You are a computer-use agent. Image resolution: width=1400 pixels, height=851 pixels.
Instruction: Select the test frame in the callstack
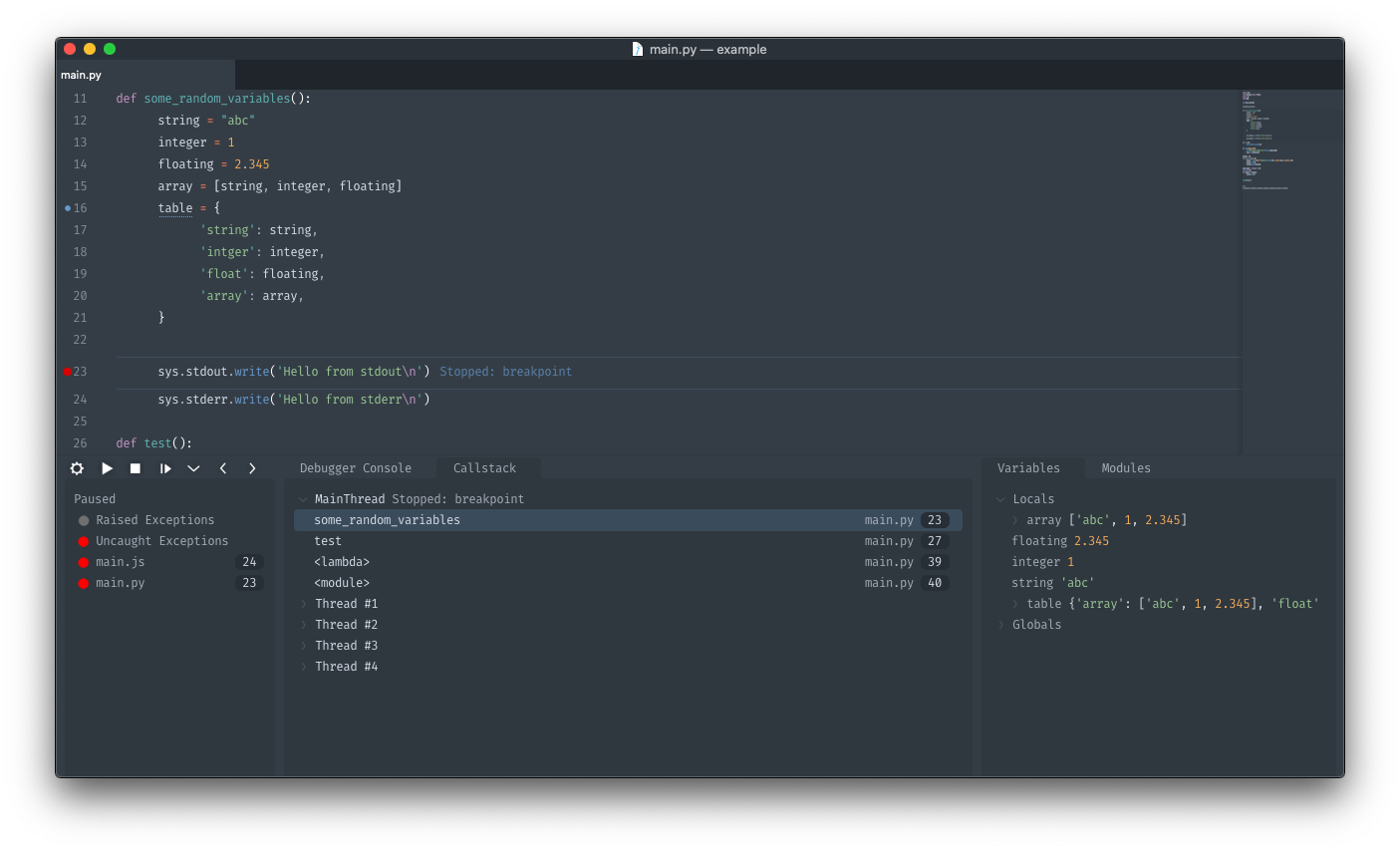pyautogui.click(x=328, y=540)
